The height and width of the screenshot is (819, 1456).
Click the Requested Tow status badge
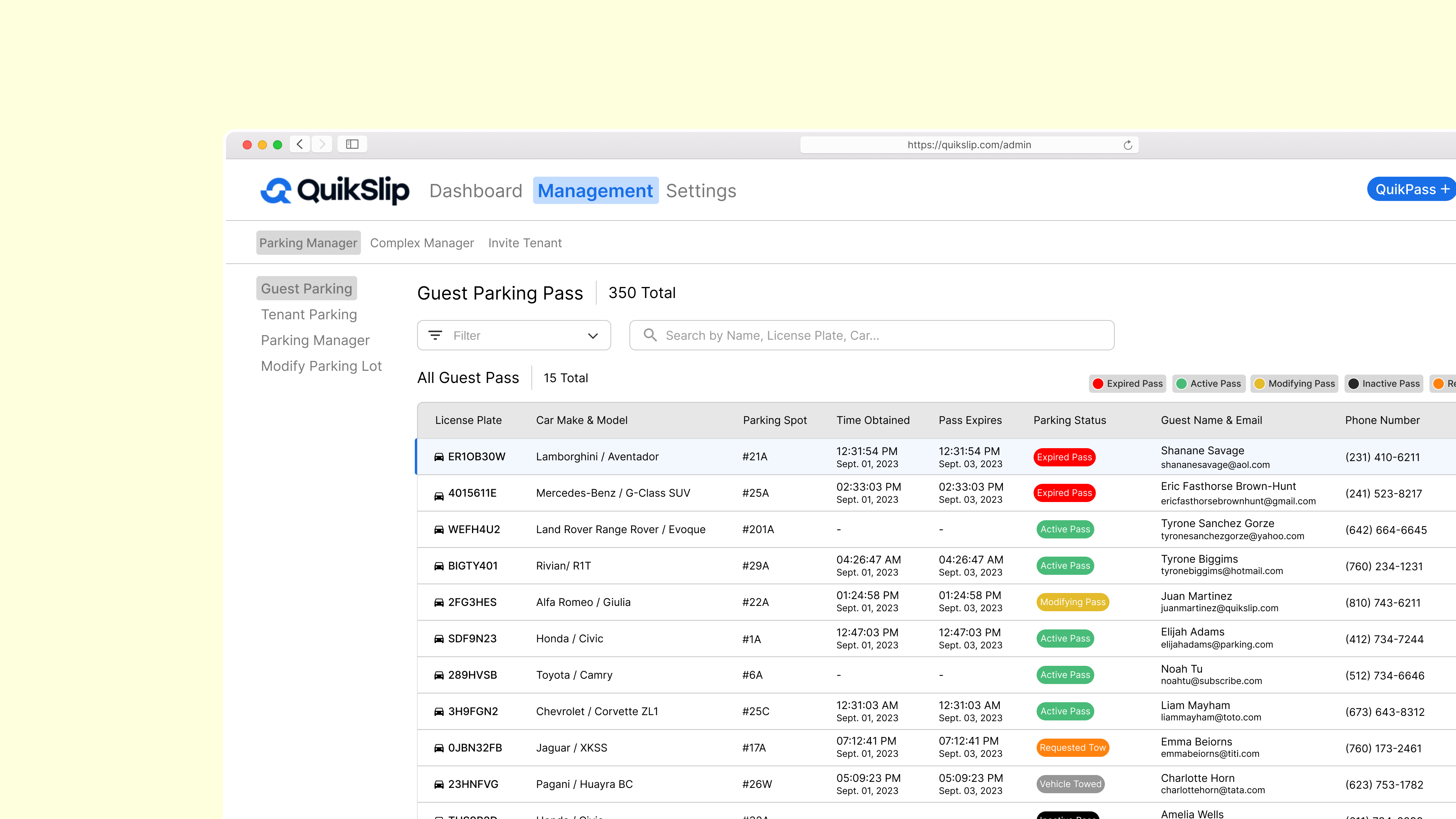[1072, 748]
